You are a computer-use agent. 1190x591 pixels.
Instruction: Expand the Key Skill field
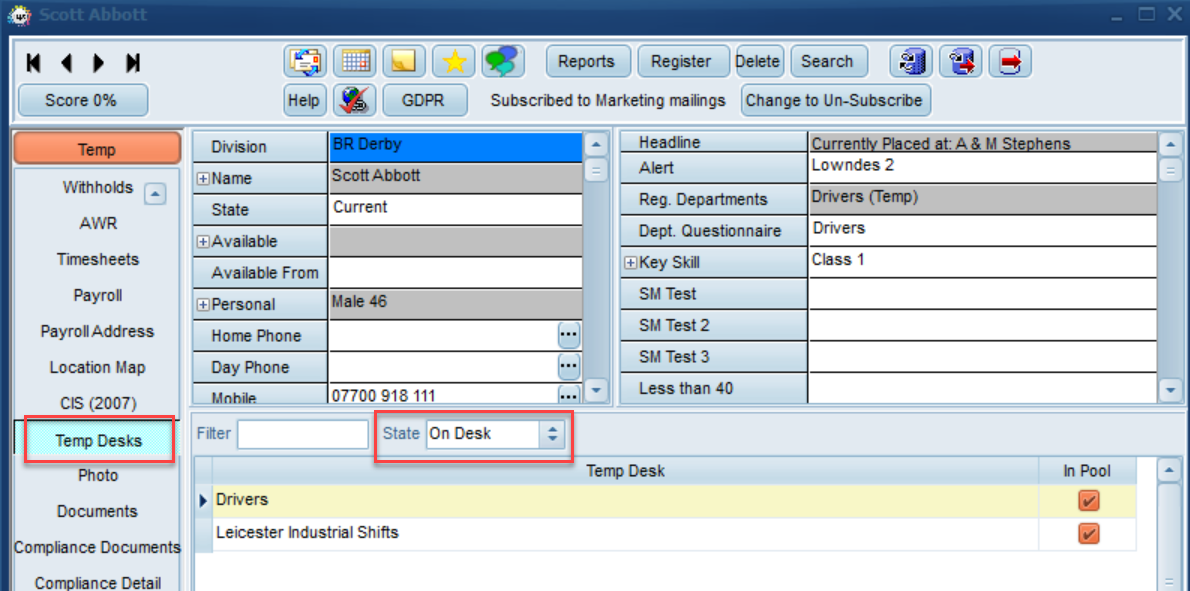(x=630, y=263)
